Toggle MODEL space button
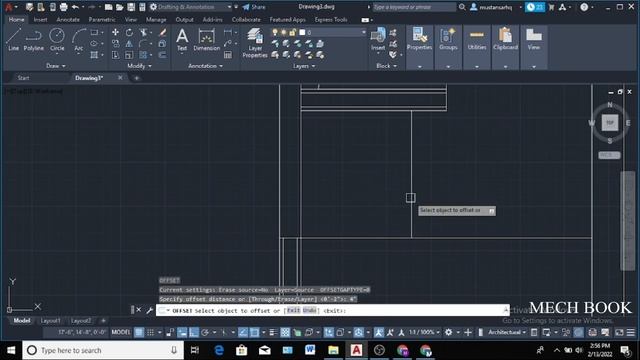This screenshot has width=640, height=360. (x=121, y=332)
